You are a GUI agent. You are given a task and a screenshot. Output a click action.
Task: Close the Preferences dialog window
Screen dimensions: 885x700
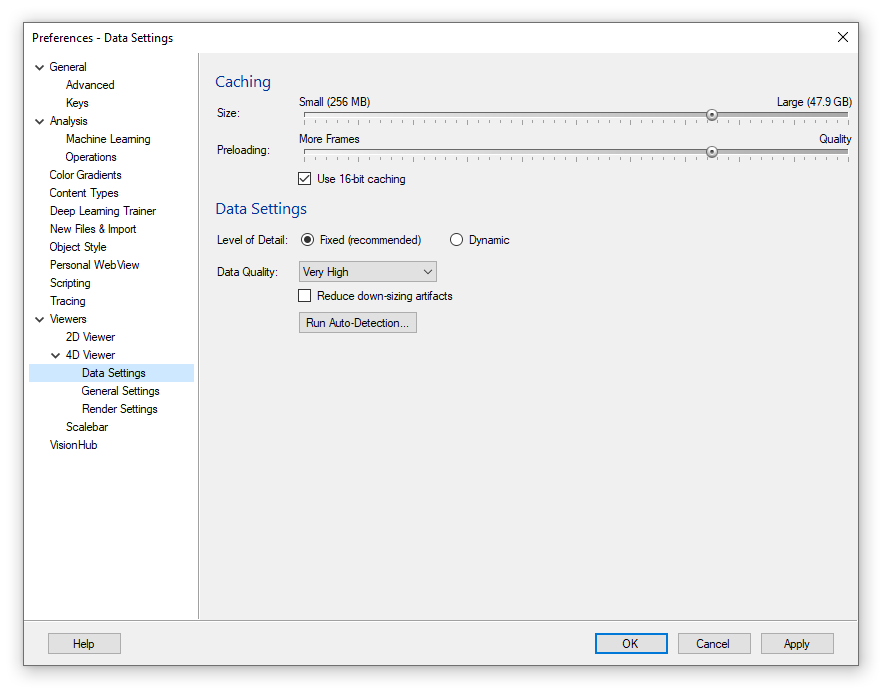843,37
